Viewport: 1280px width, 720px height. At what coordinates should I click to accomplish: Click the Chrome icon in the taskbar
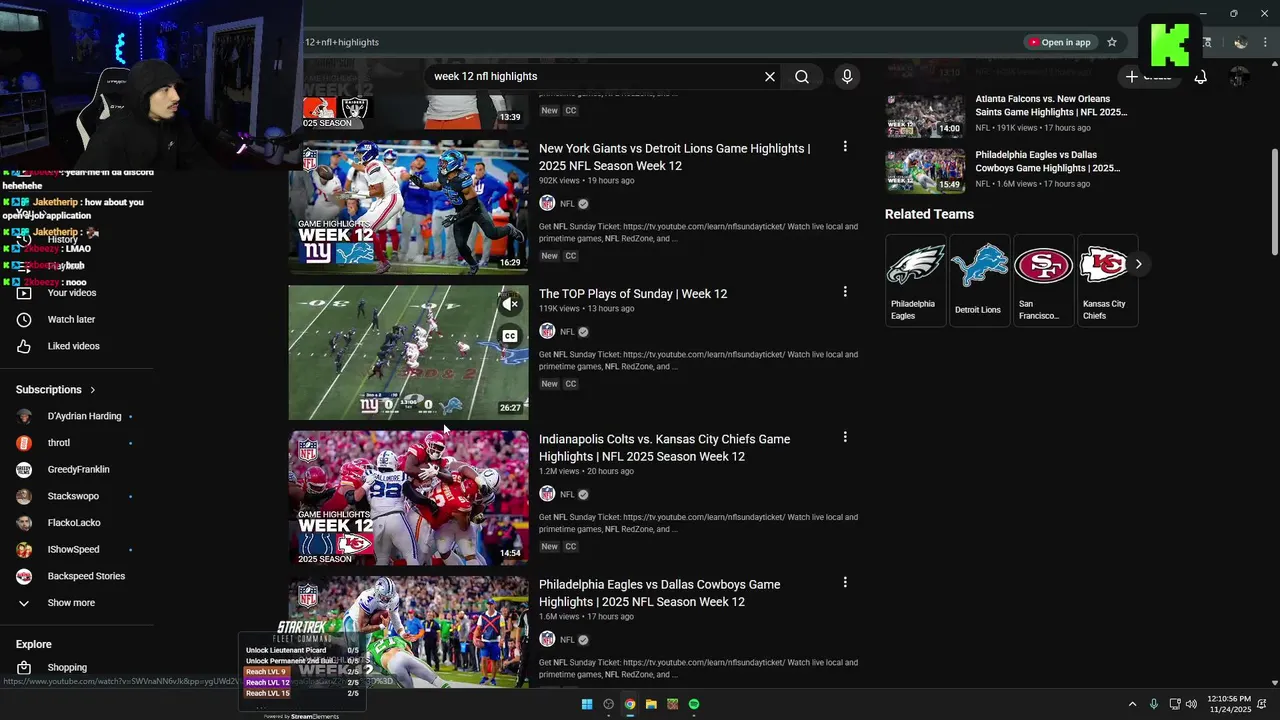pos(630,704)
